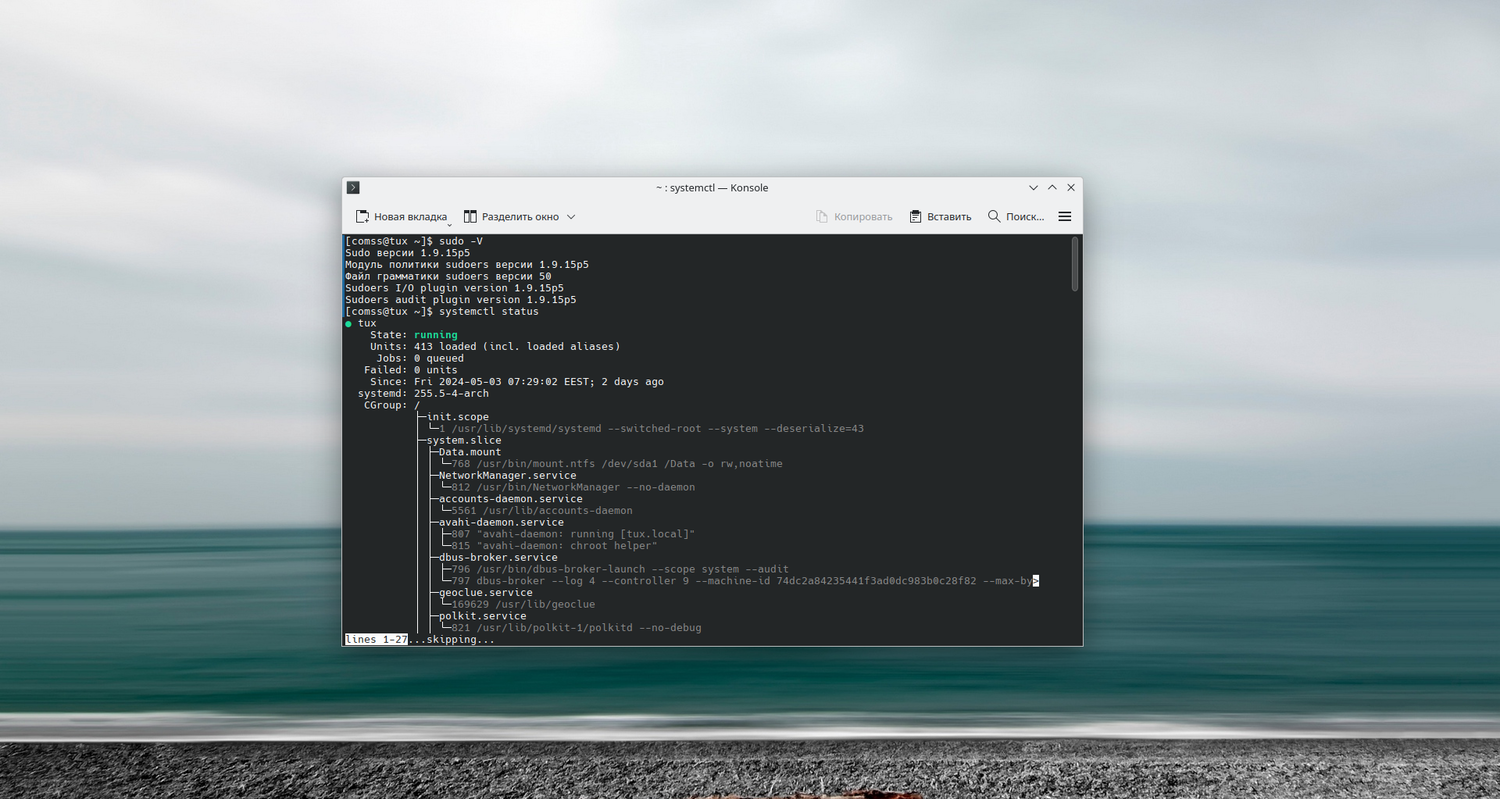Click the line "Sudo версии 1.9.15p5"
The width and height of the screenshot is (1500, 799).
click(408, 253)
